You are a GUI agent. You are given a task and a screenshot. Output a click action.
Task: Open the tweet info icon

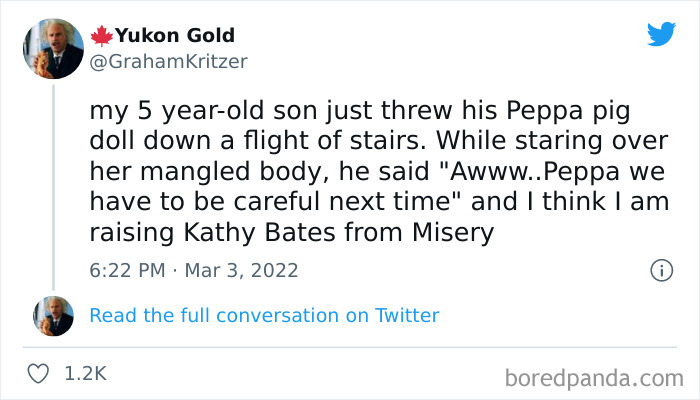click(x=660, y=270)
